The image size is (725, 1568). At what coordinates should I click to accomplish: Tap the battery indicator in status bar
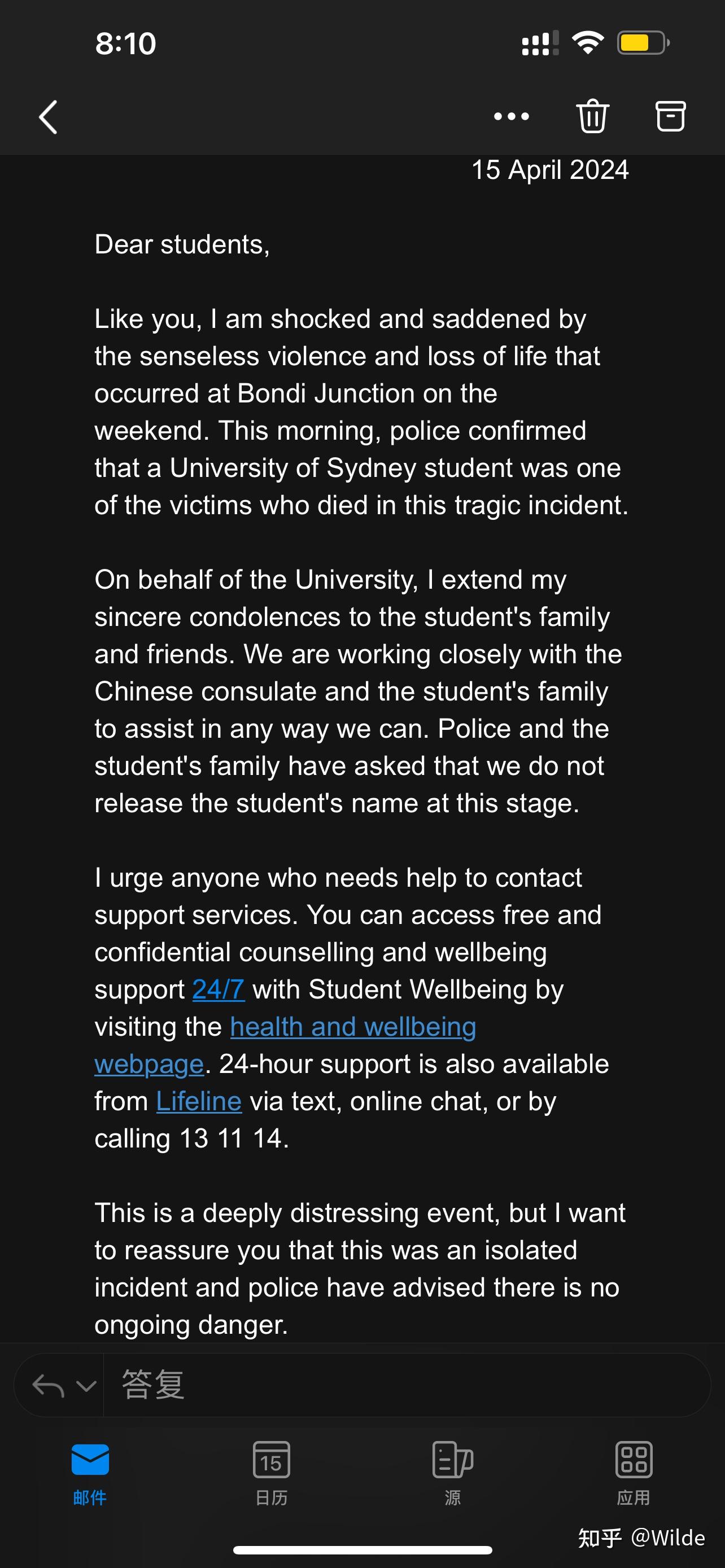click(x=644, y=43)
